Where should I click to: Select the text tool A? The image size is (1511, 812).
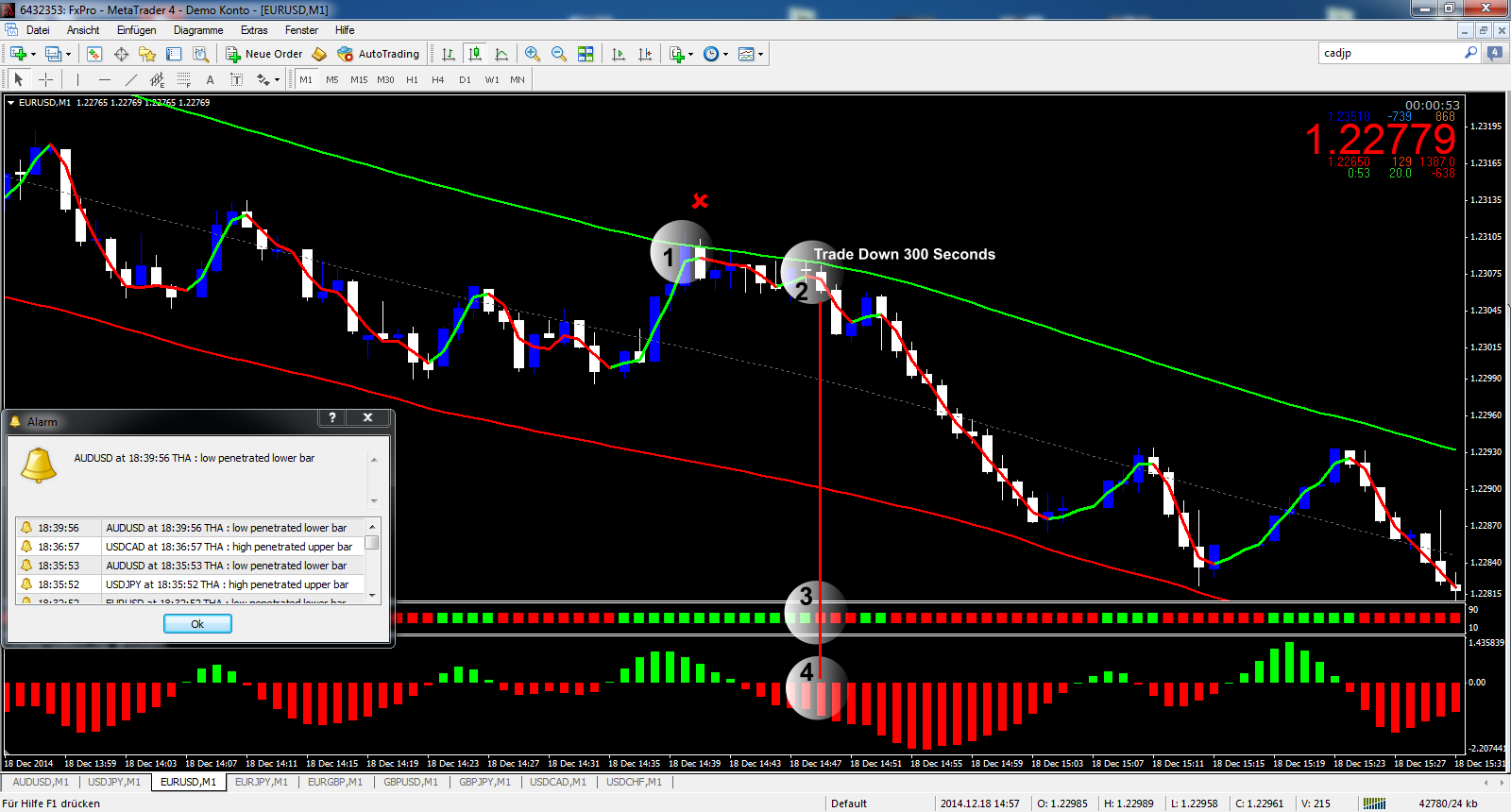210,79
